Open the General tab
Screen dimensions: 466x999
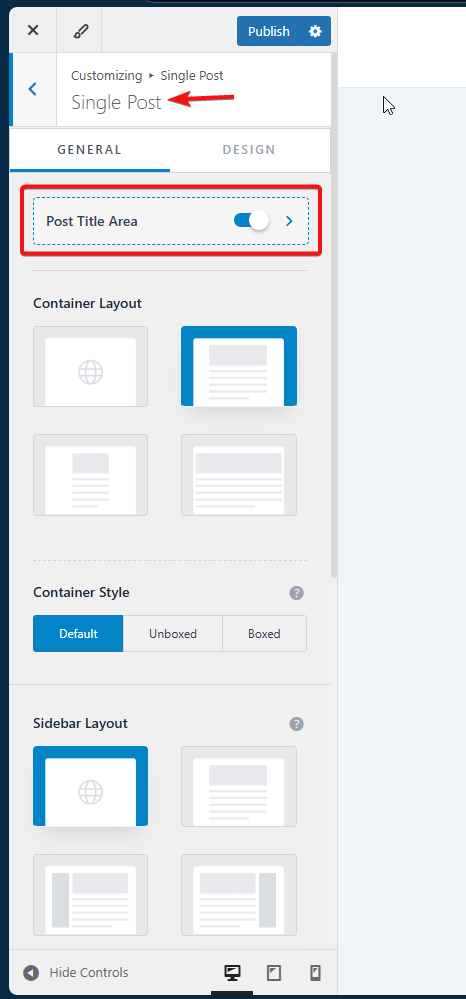[90, 150]
